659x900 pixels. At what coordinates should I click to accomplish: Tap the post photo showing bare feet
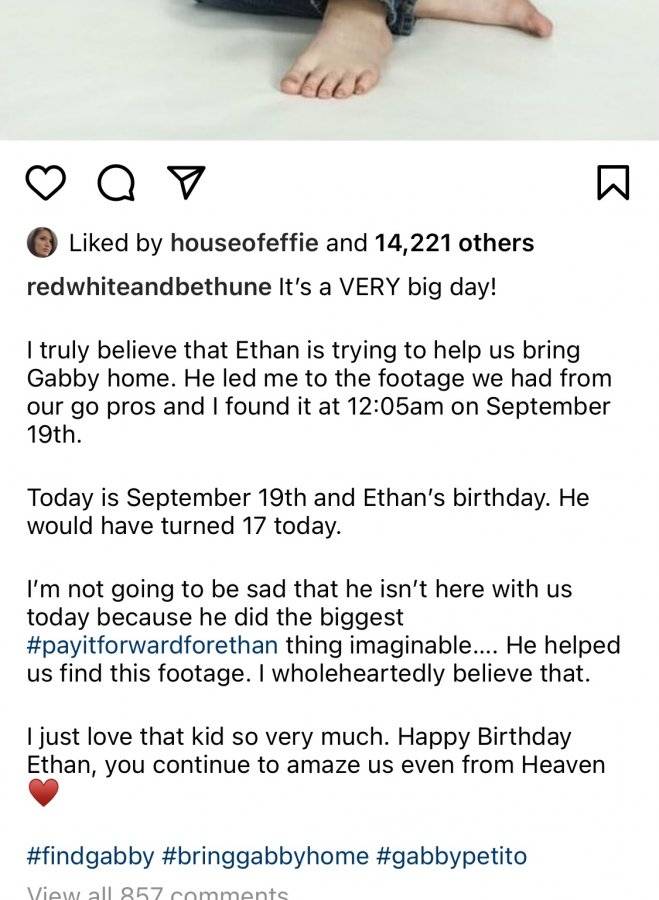(x=330, y=69)
